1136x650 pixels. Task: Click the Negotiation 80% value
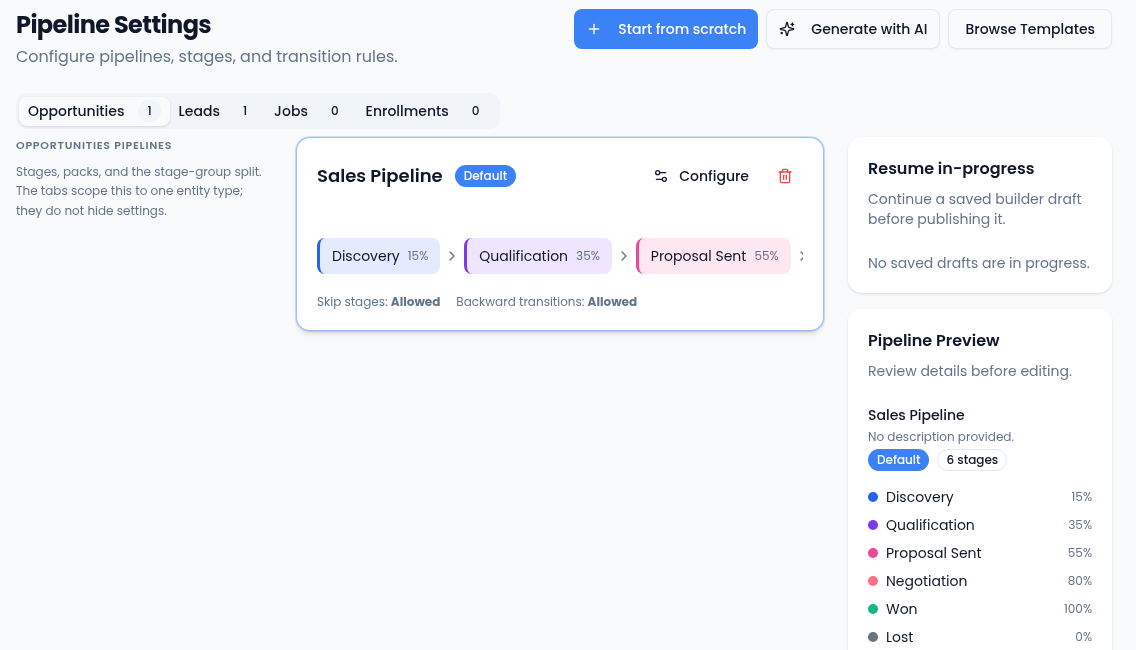point(1079,581)
